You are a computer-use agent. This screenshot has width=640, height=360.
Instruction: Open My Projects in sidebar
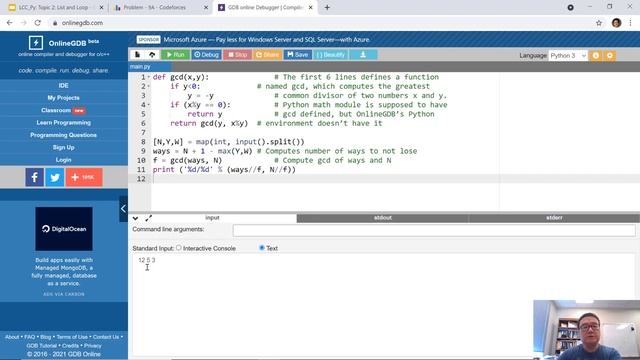click(x=64, y=98)
